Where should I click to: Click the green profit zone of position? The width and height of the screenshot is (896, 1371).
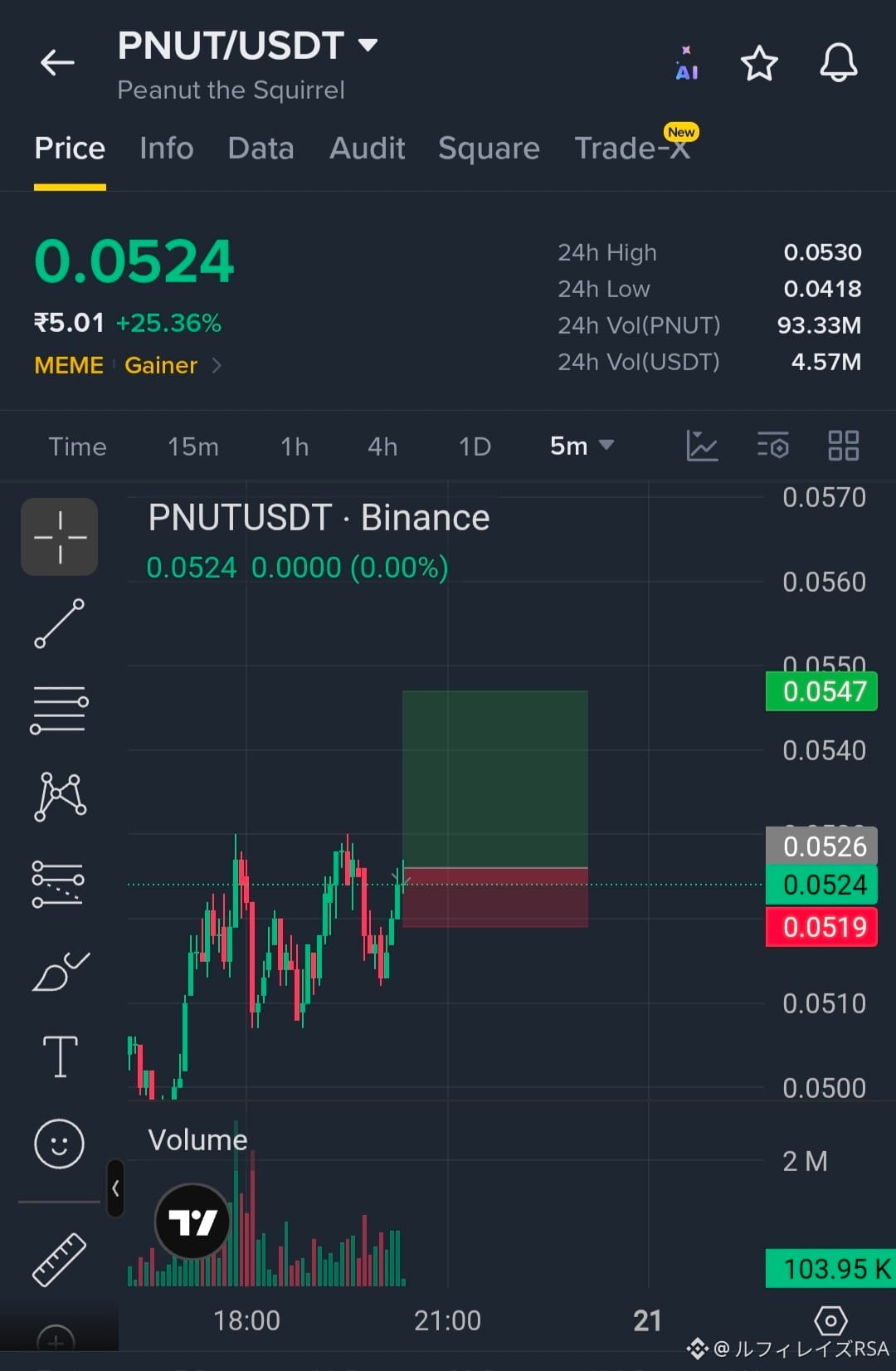point(495,778)
